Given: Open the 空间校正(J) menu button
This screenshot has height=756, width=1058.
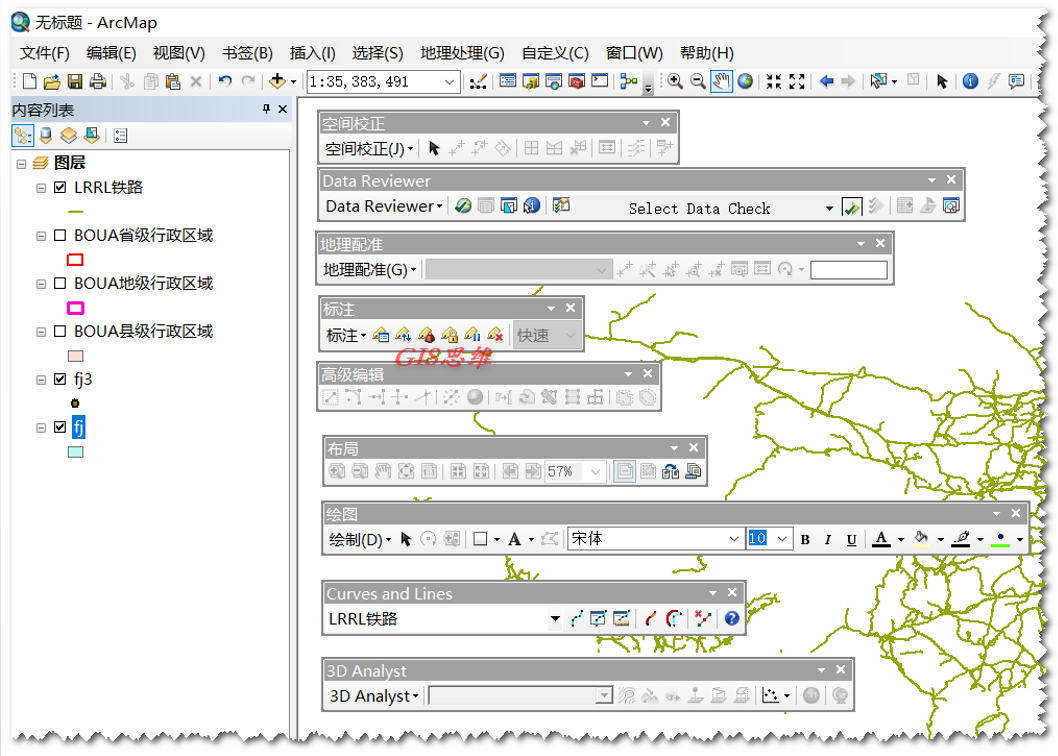Looking at the screenshot, I should [368, 148].
